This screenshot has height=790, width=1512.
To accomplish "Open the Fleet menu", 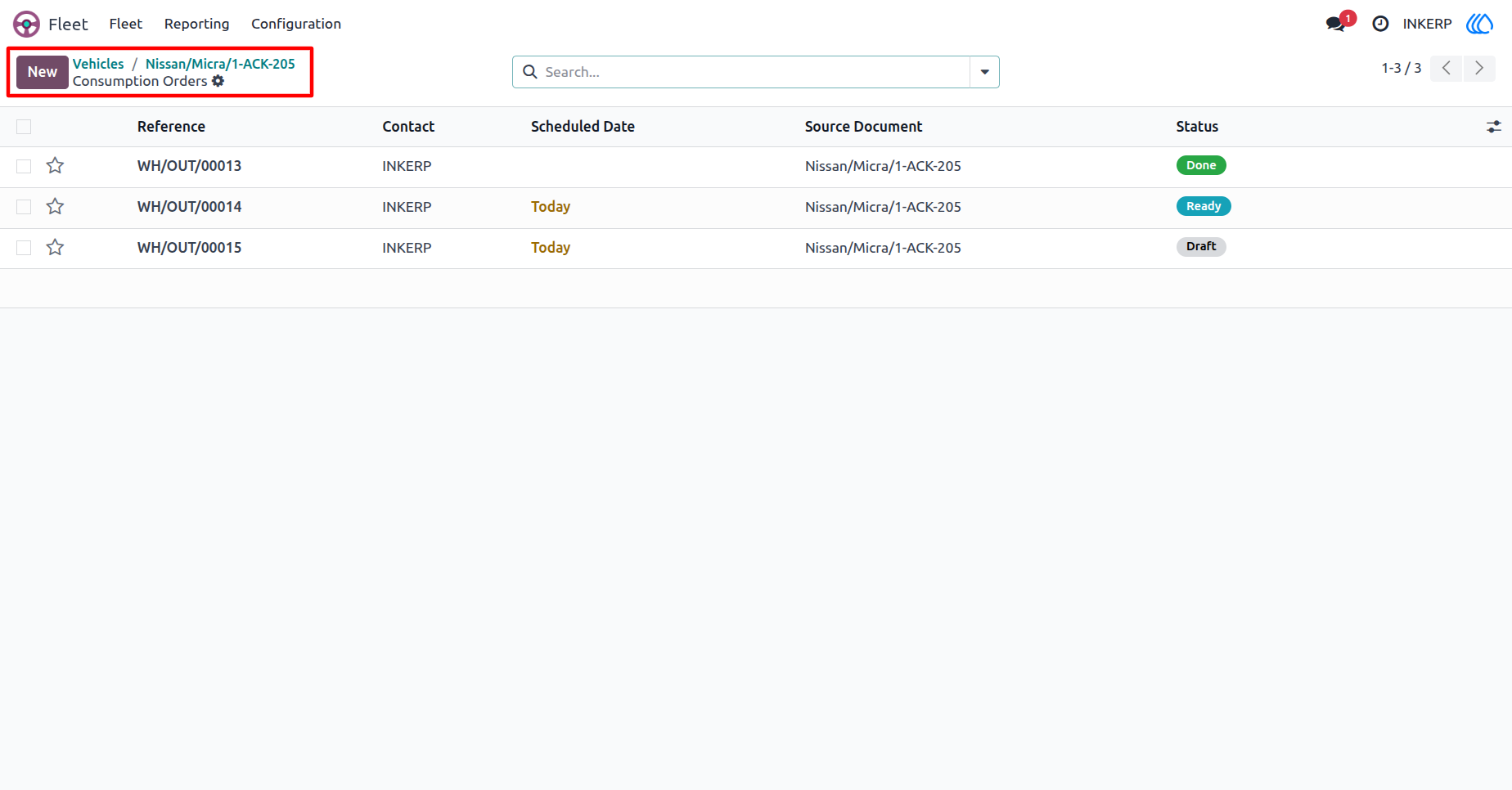I will [126, 24].
